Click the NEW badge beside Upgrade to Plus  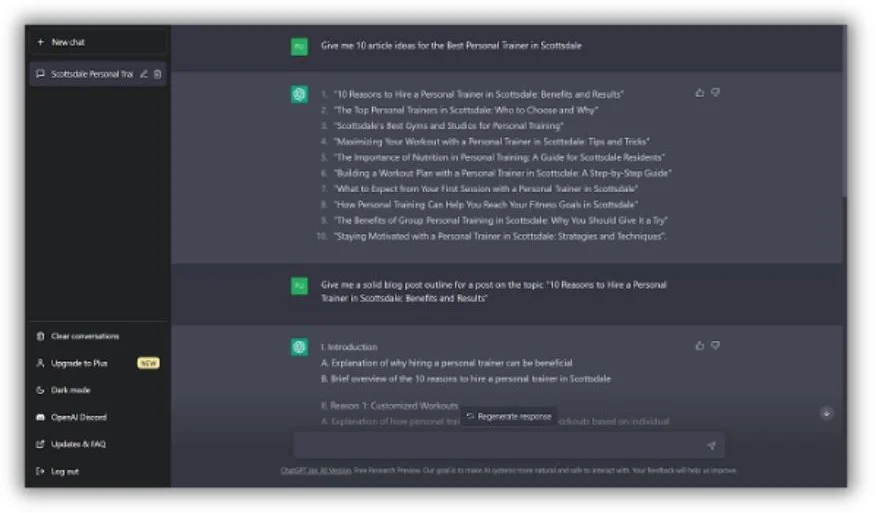pyautogui.click(x=148, y=363)
